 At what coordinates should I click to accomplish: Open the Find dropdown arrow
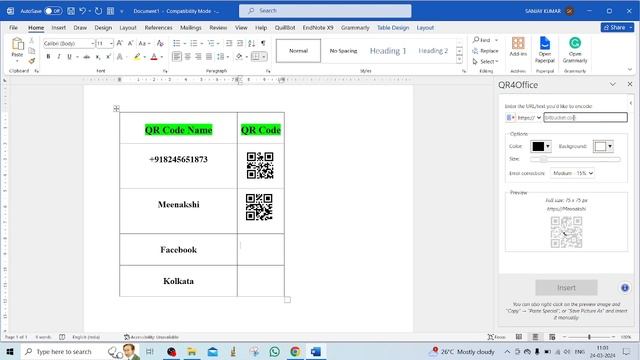click(x=496, y=40)
